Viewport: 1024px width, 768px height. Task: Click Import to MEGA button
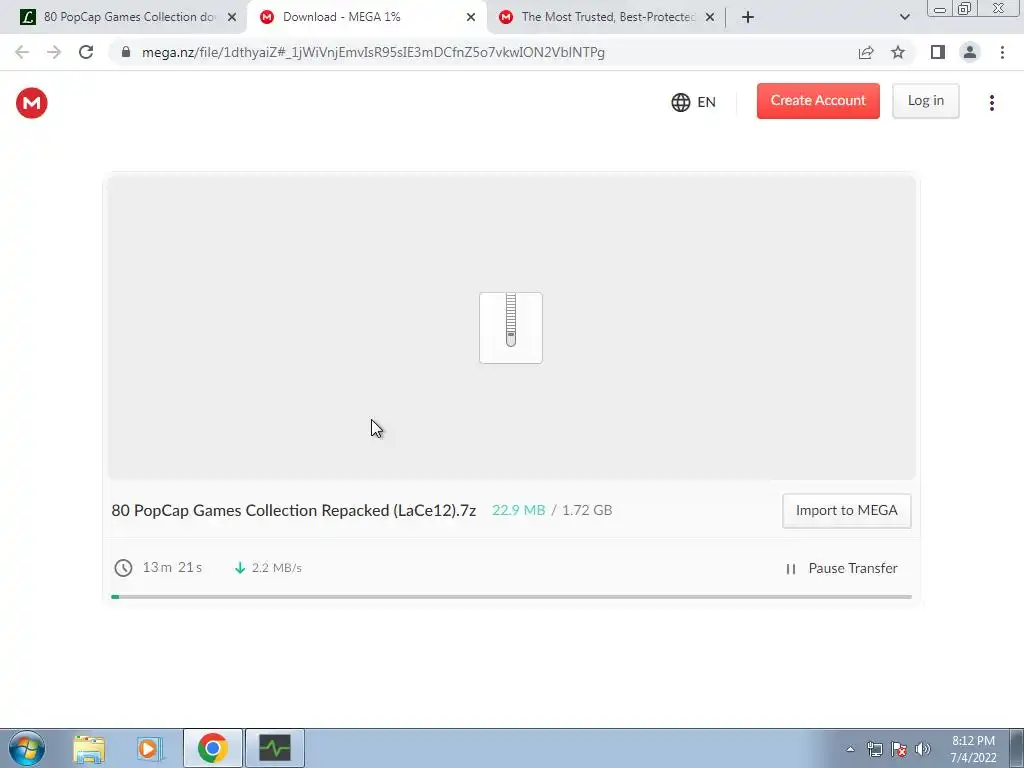[x=846, y=511]
